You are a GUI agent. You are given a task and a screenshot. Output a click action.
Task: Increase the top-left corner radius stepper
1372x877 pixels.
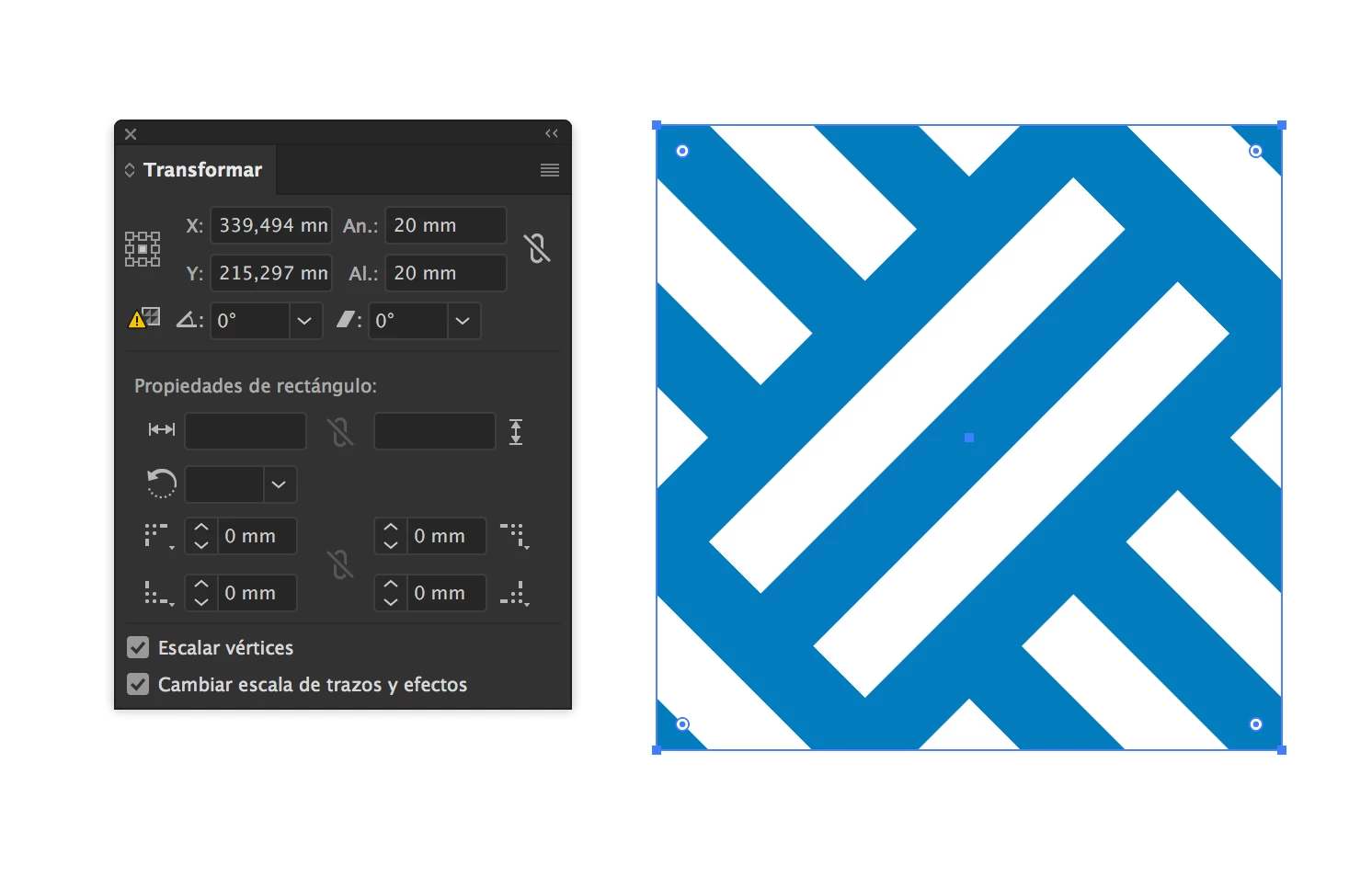(201, 528)
